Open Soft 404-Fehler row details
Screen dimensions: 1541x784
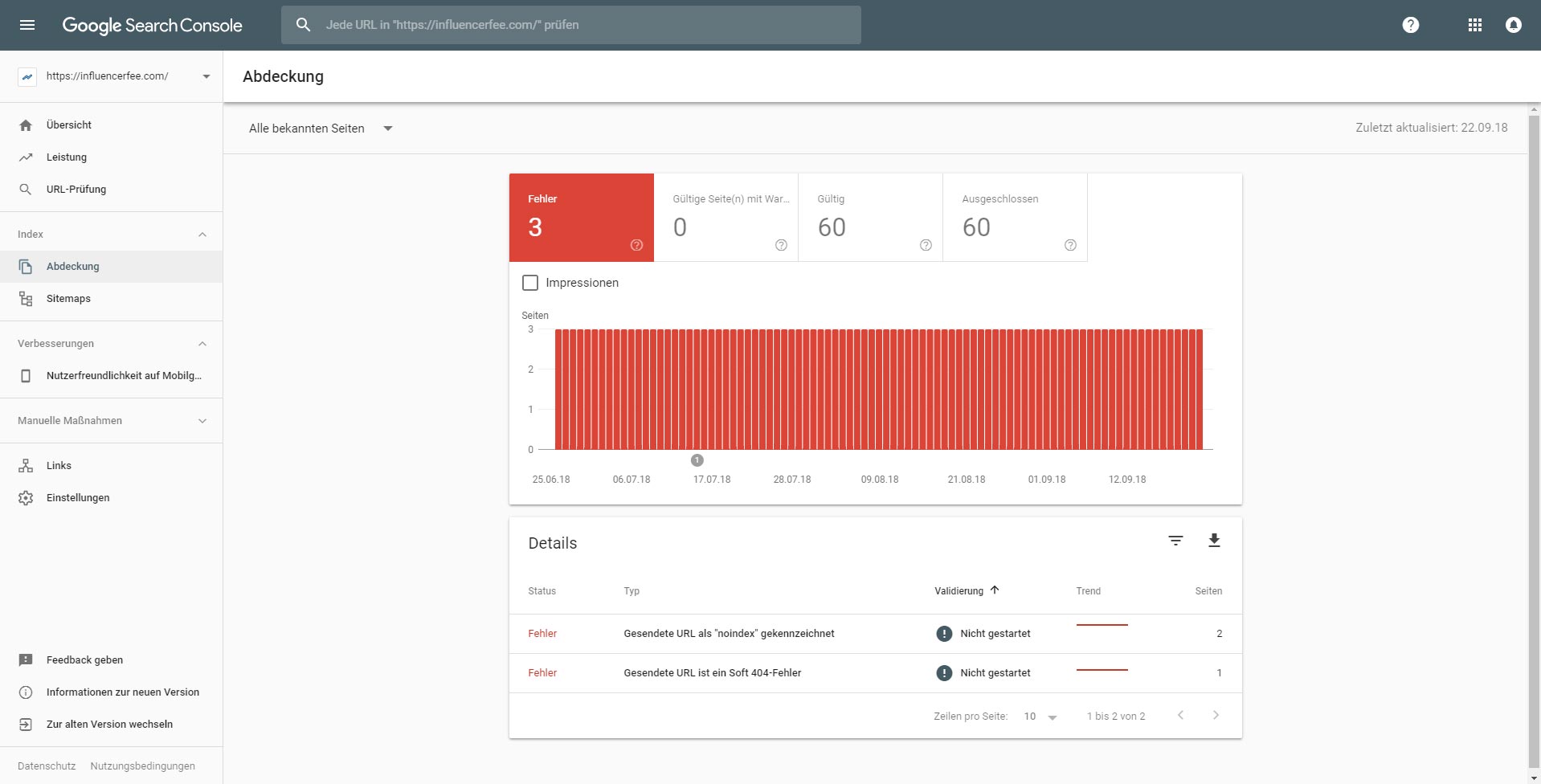(876, 673)
